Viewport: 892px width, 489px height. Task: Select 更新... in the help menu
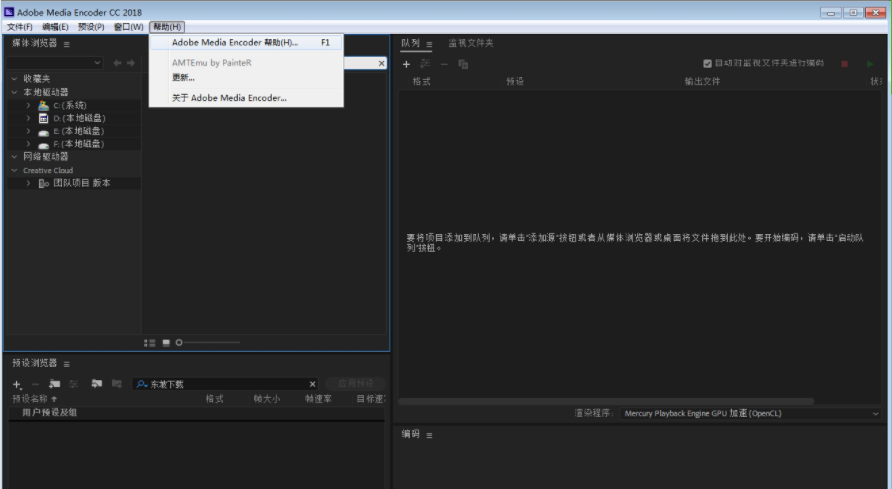(246, 78)
